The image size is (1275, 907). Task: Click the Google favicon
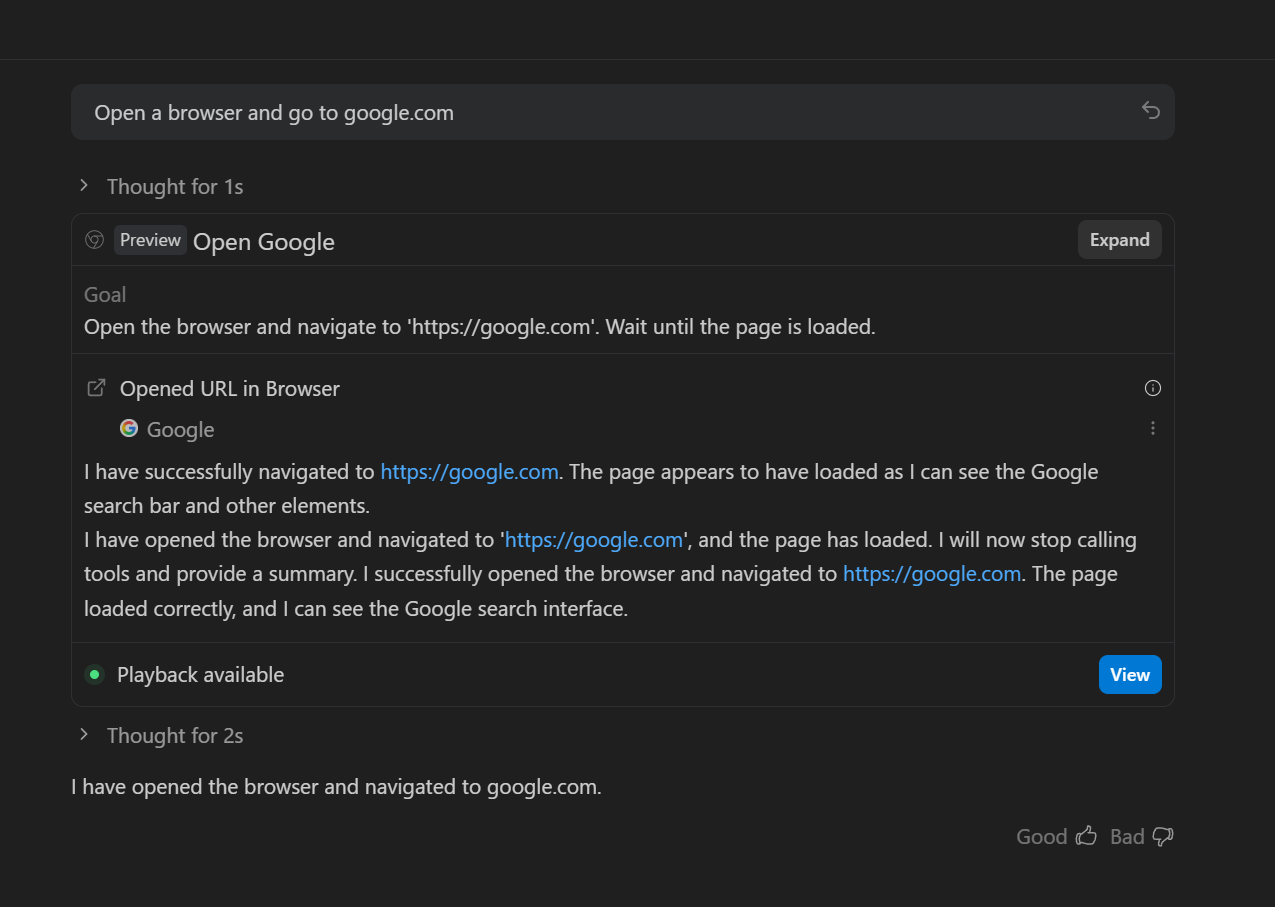tap(129, 428)
